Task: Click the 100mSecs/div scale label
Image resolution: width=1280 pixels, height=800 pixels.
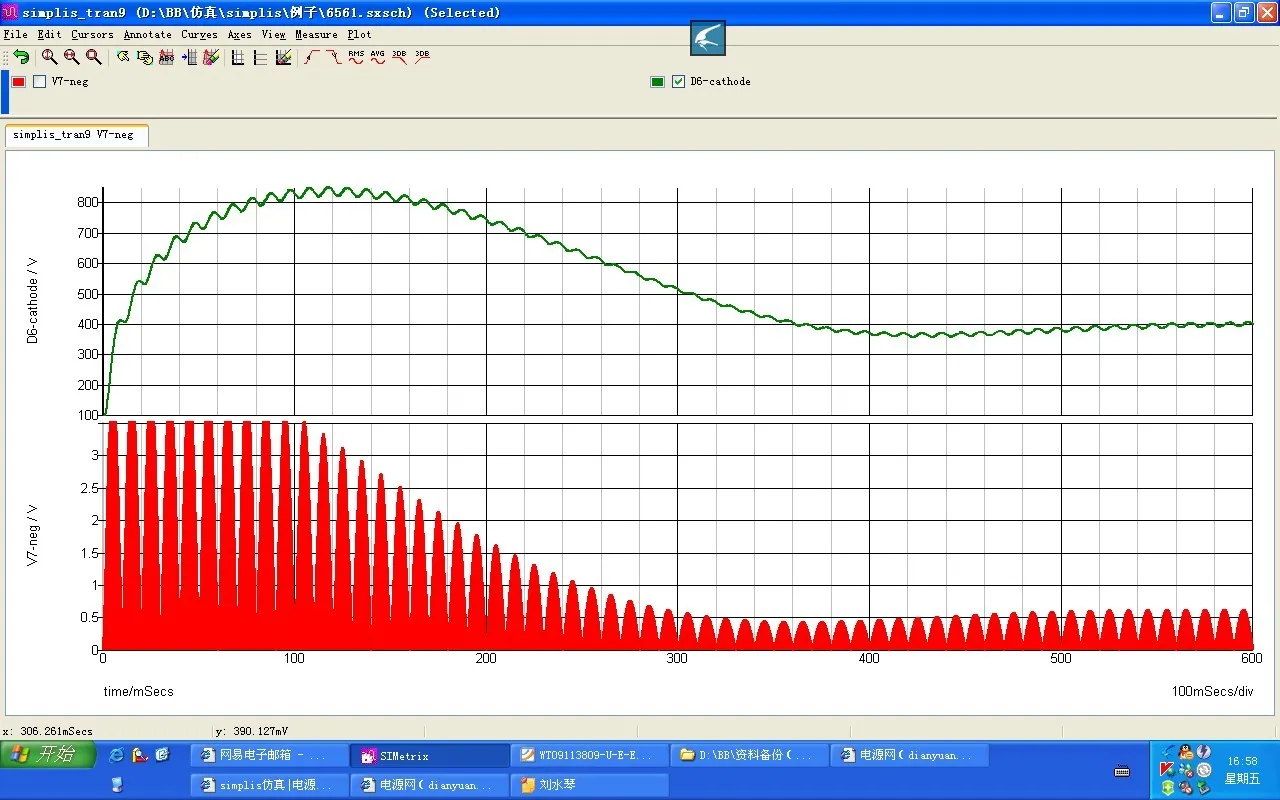Action: point(1212,691)
